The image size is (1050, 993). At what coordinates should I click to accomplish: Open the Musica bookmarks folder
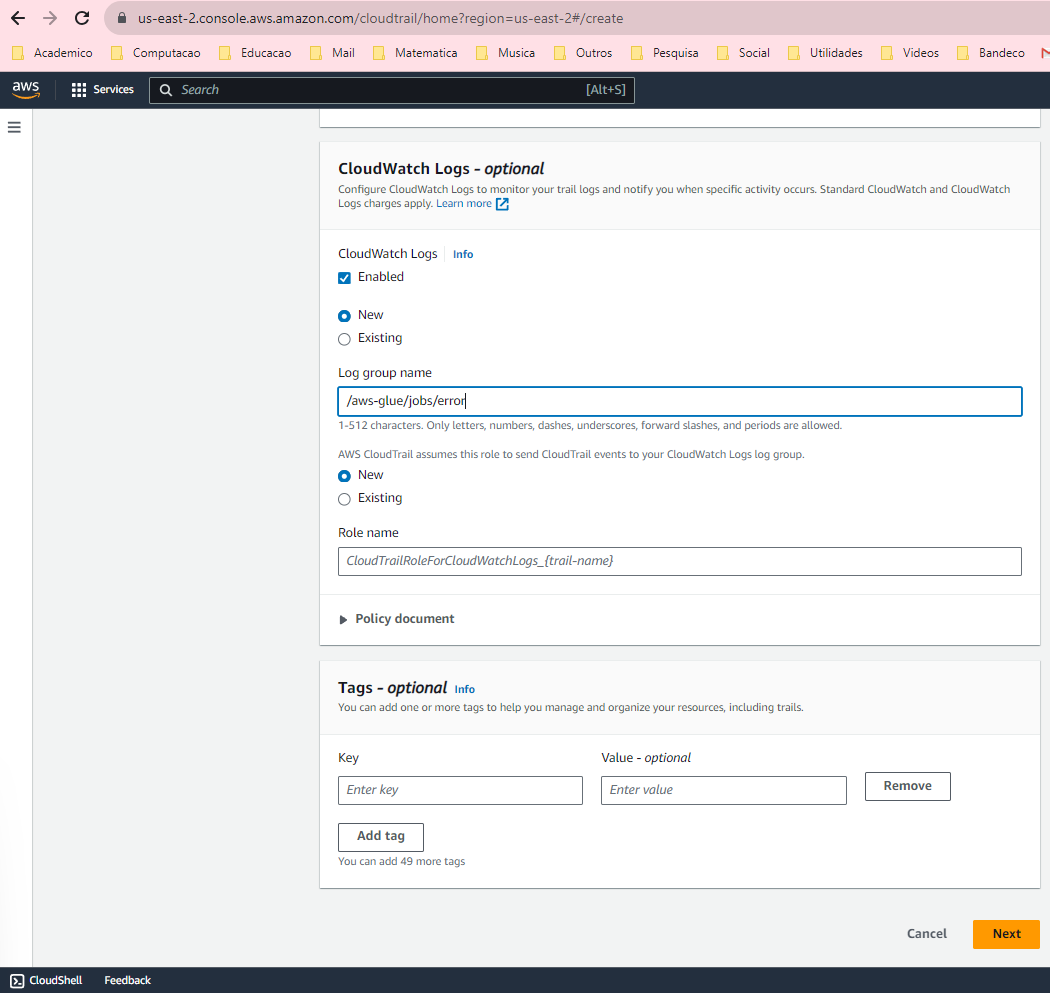[x=505, y=53]
